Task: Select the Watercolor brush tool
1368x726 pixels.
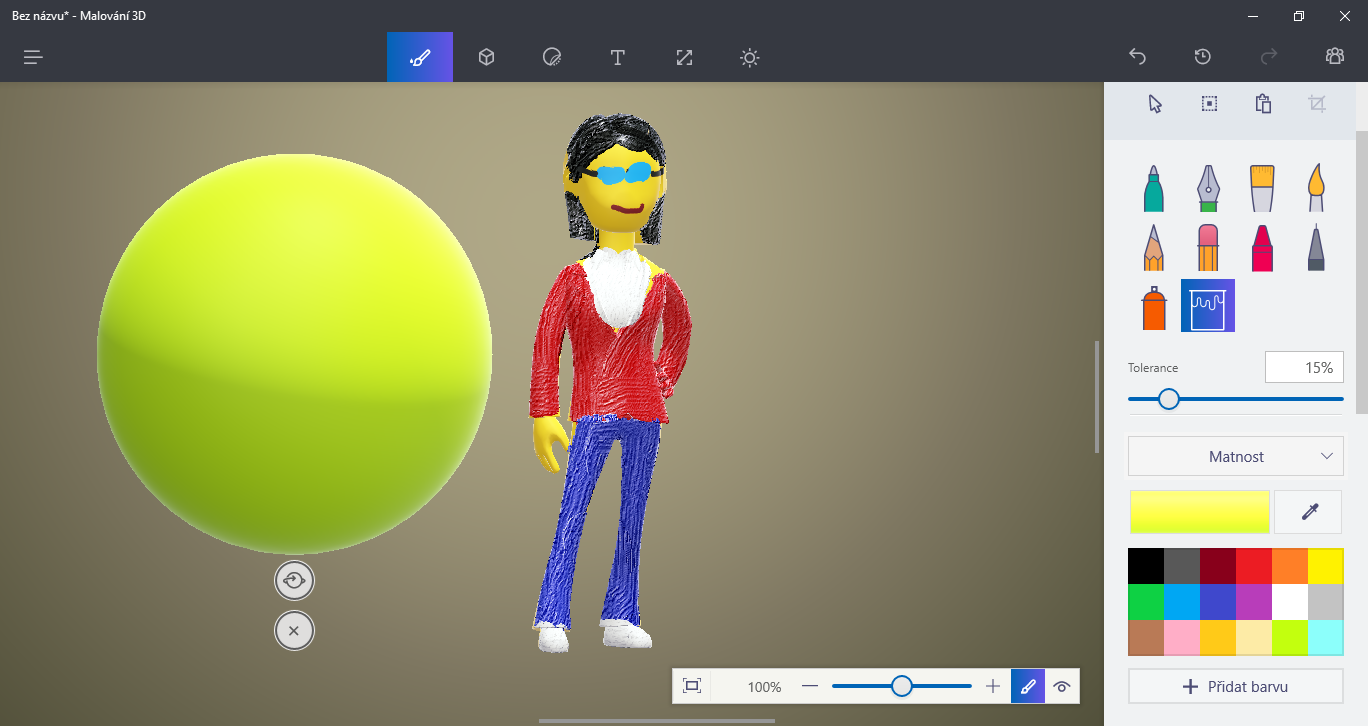Action: tap(1316, 188)
